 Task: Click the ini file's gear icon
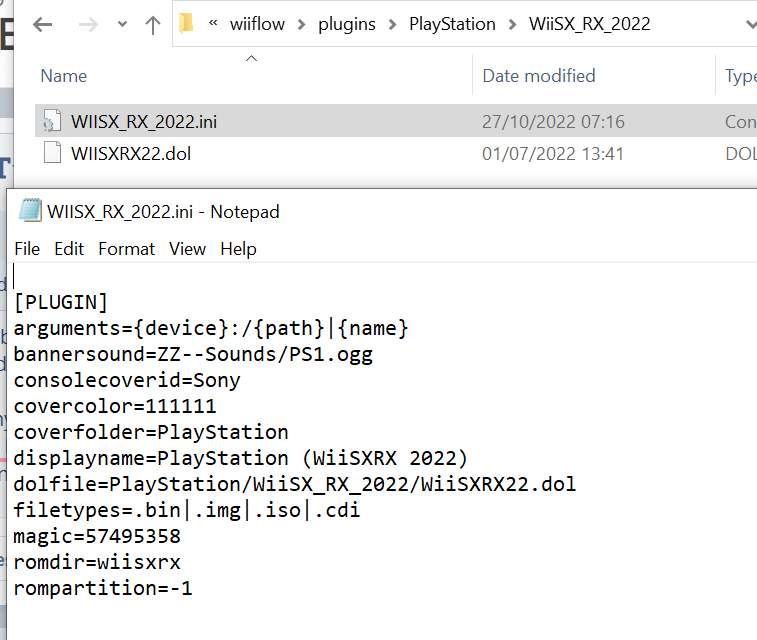click(x=52, y=121)
